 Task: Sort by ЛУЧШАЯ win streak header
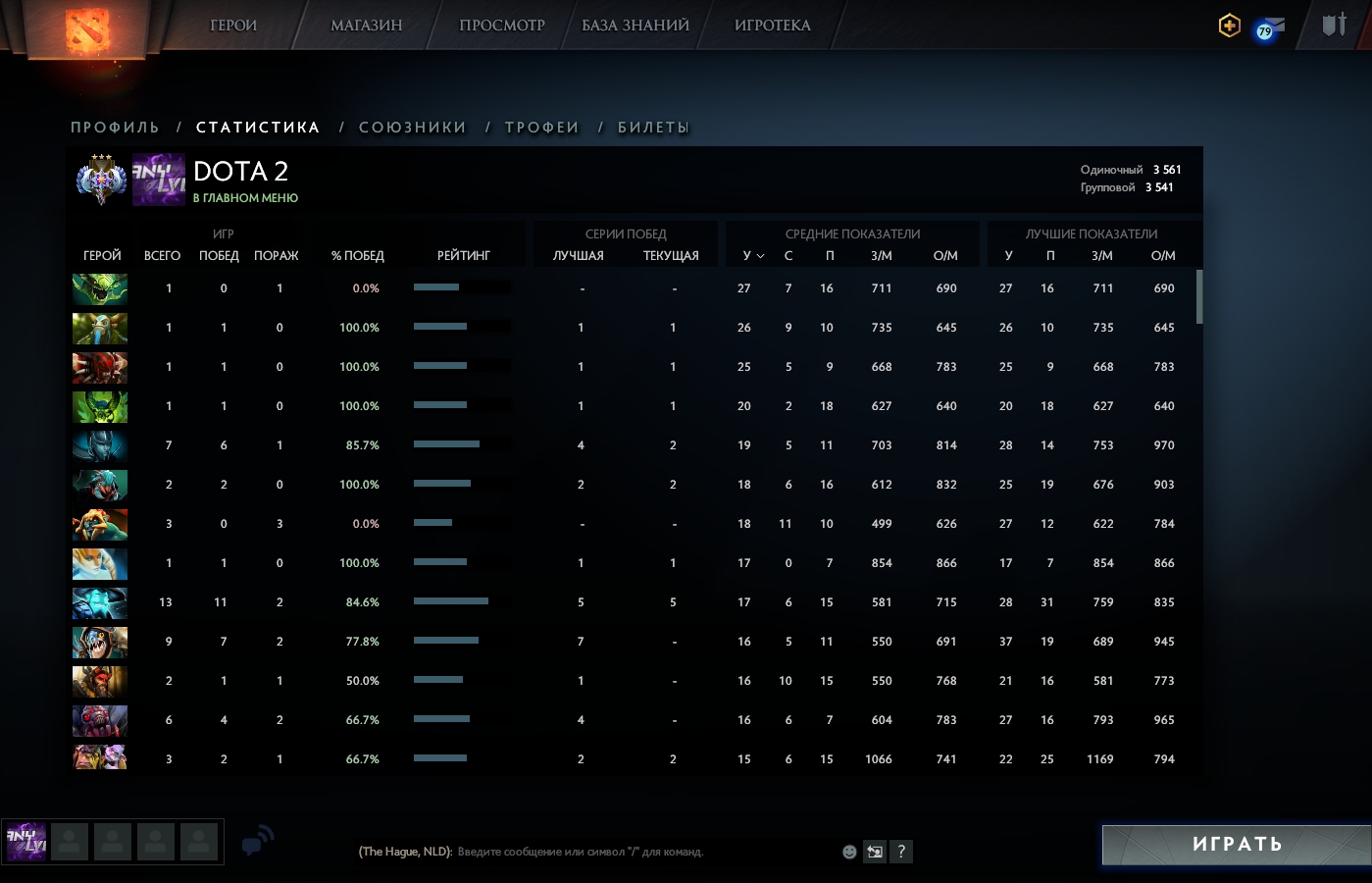point(579,256)
